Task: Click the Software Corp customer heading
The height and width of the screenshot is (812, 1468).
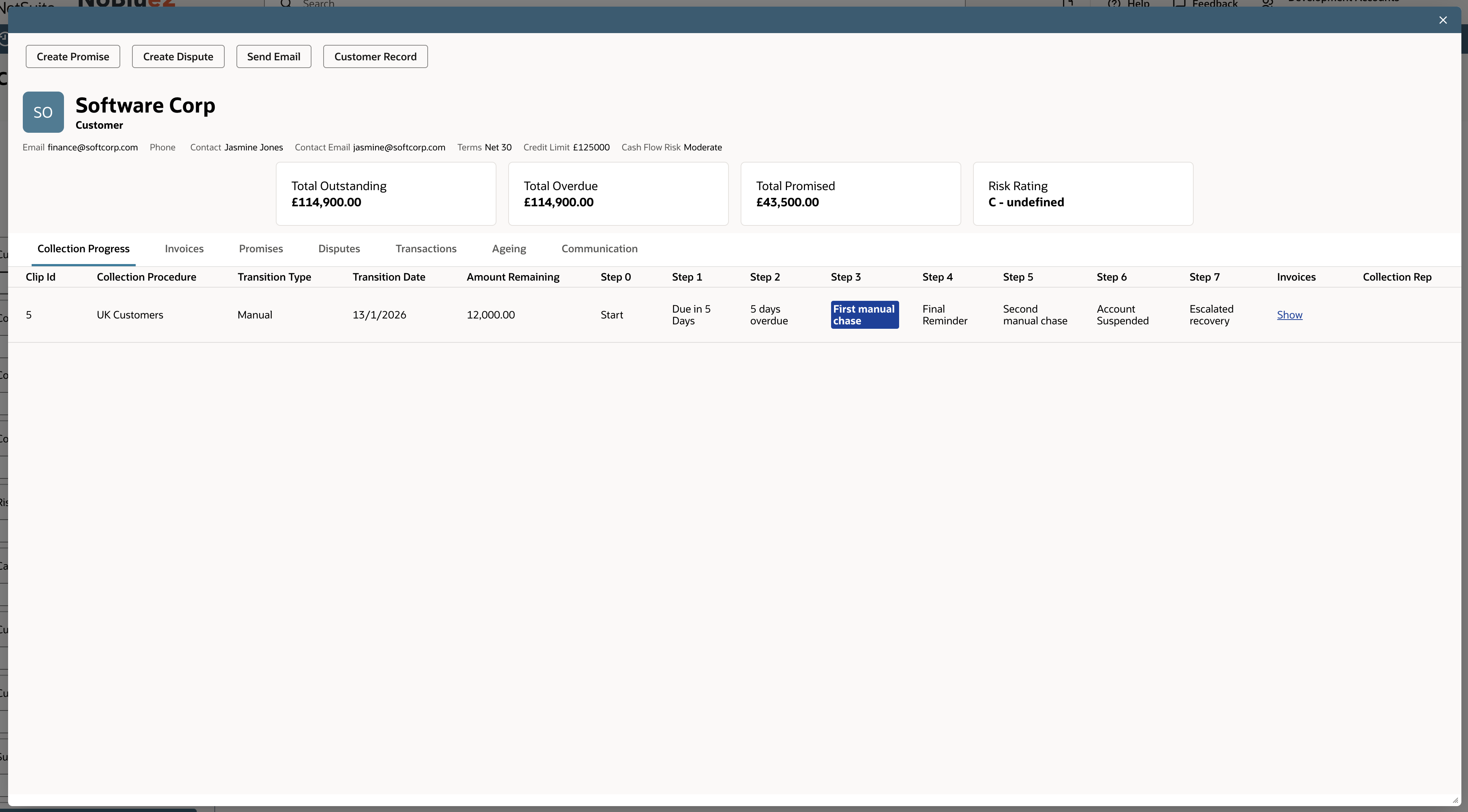Action: pyautogui.click(x=145, y=106)
